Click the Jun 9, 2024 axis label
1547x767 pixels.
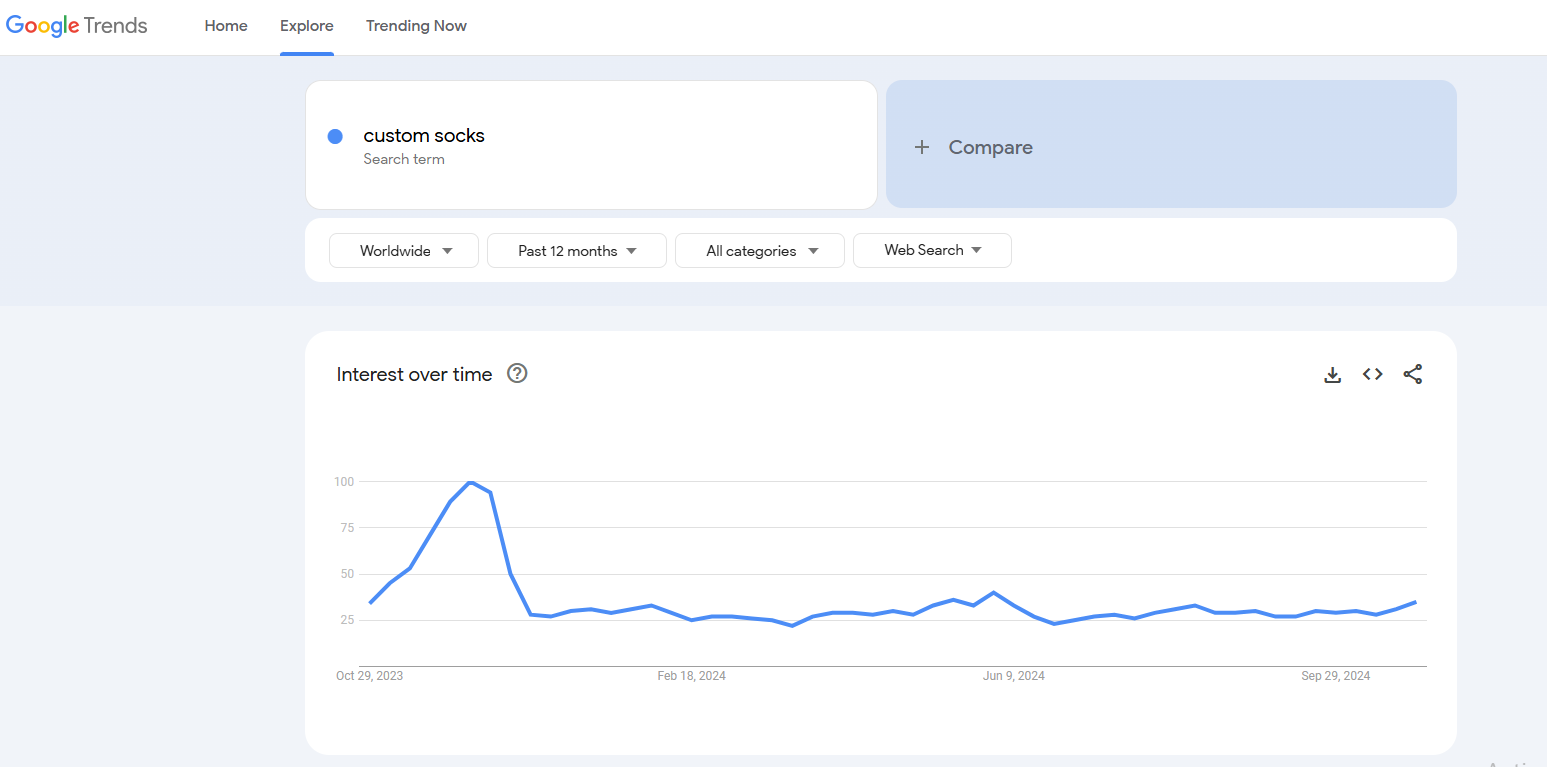coord(1014,676)
